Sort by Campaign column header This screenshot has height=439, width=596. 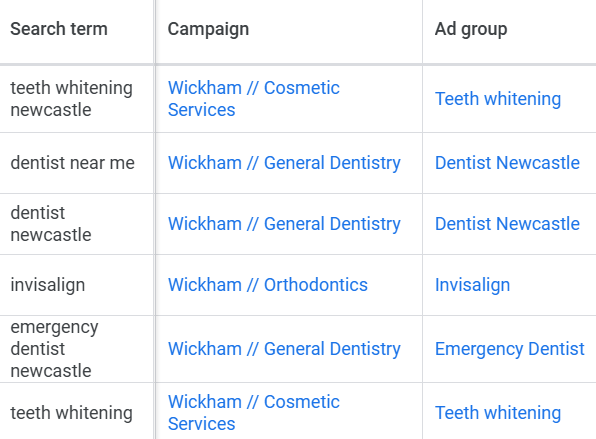pyautogui.click(x=208, y=29)
